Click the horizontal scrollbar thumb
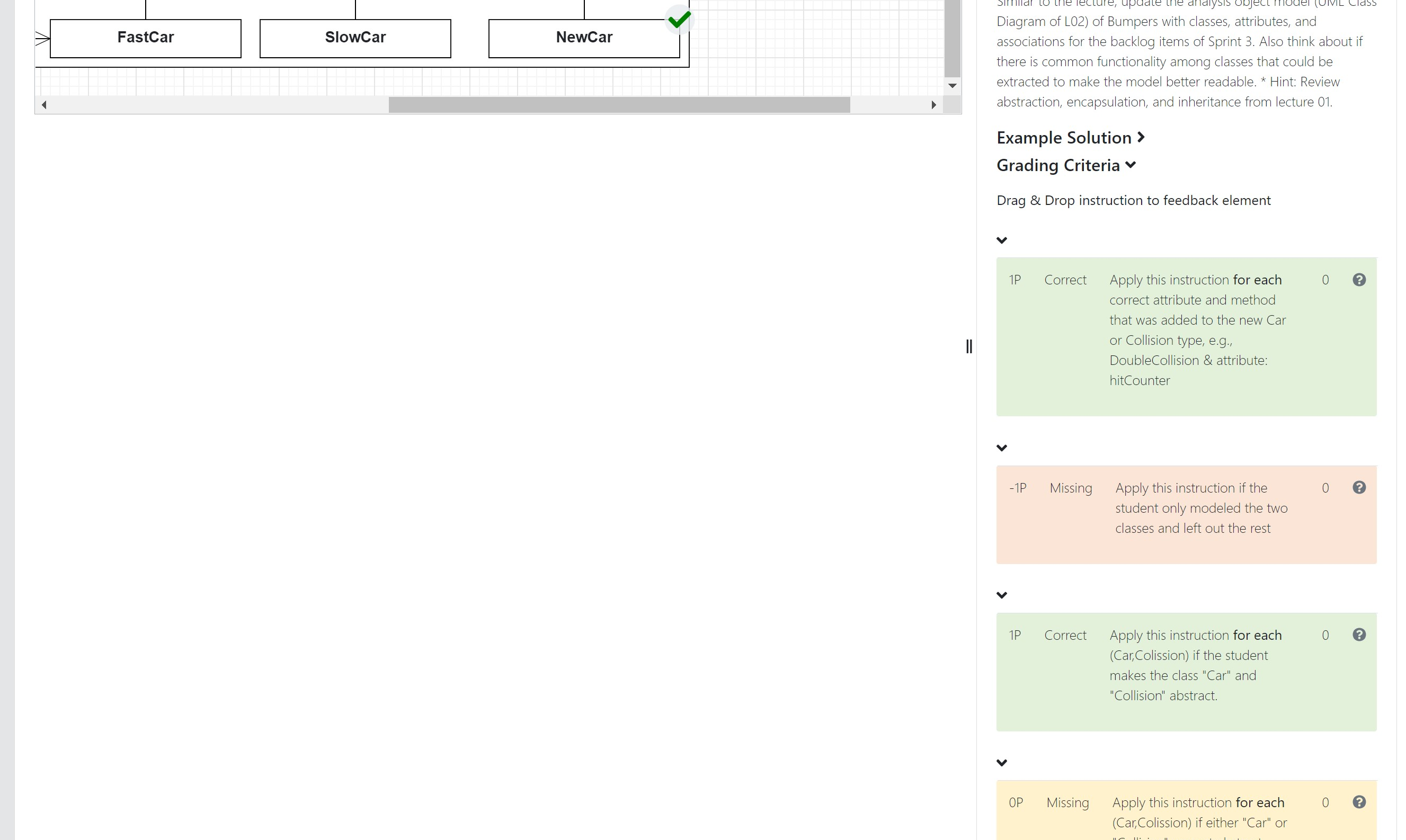Screen dimensions: 1406x840 (x=619, y=105)
